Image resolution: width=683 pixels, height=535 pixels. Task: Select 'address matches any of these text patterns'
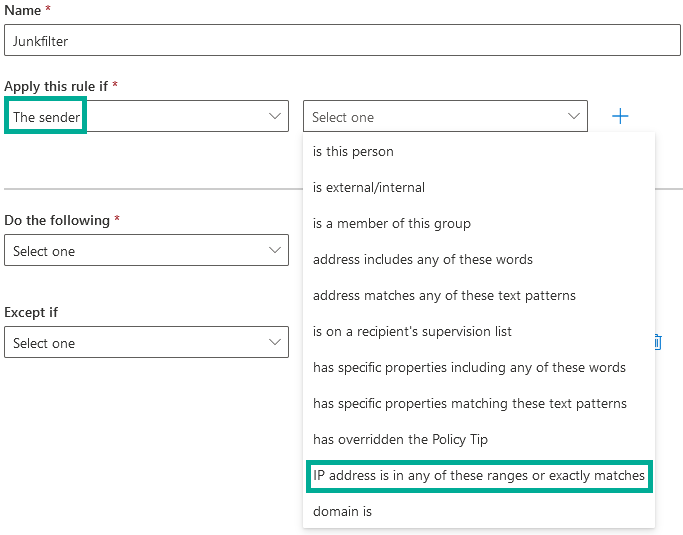point(444,296)
